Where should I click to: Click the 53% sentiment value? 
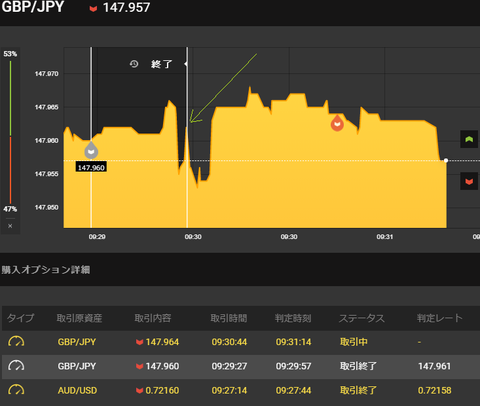(x=10, y=54)
